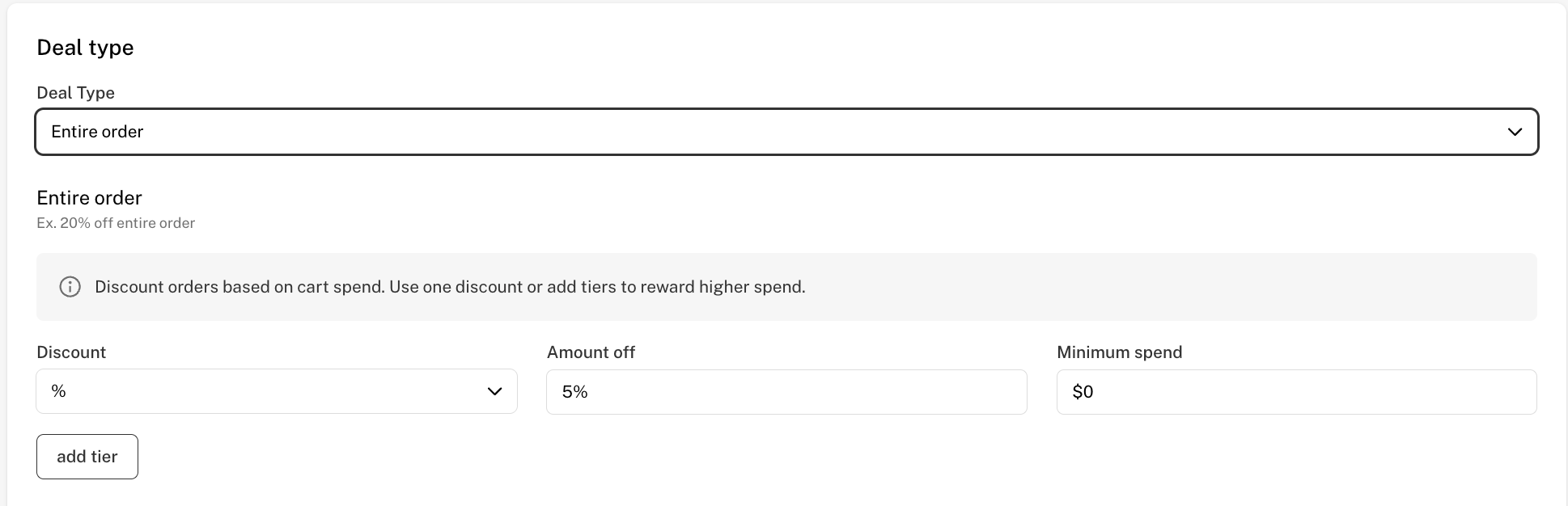Click the '%' selected discount value
Screen dimensions: 1568x506
(58, 391)
